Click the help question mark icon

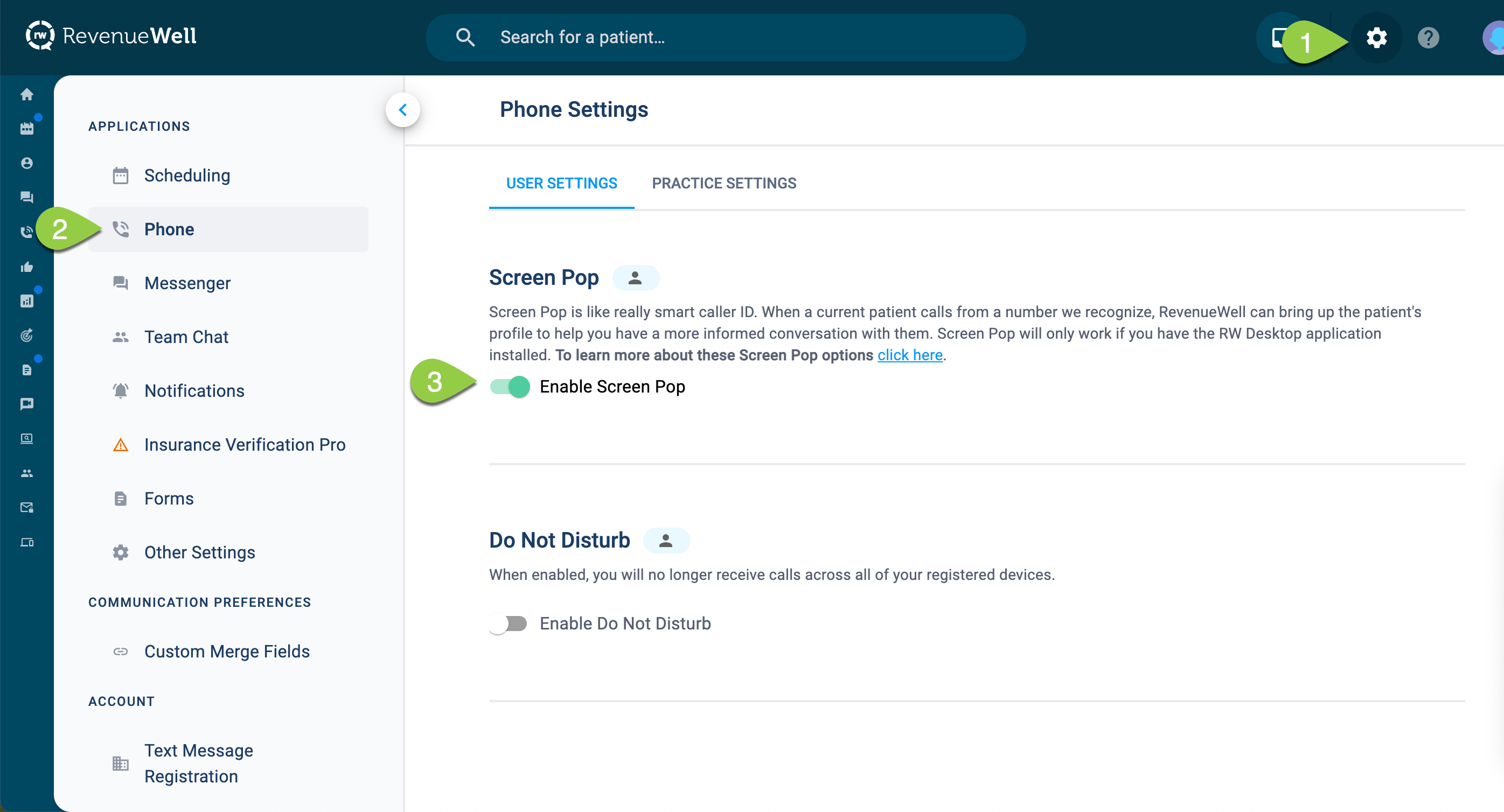[1428, 38]
